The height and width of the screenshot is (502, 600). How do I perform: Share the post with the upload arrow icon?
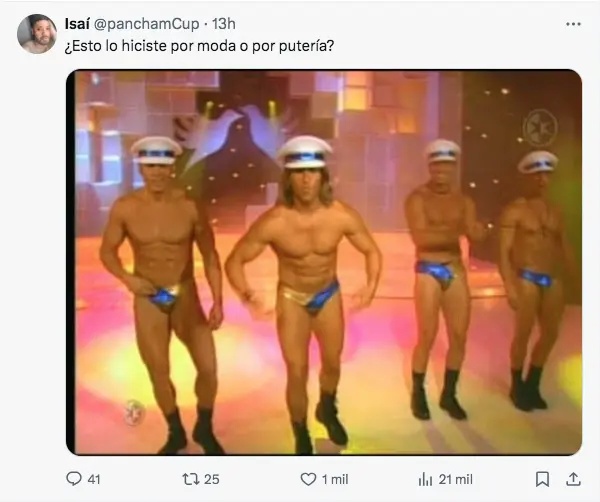[573, 479]
